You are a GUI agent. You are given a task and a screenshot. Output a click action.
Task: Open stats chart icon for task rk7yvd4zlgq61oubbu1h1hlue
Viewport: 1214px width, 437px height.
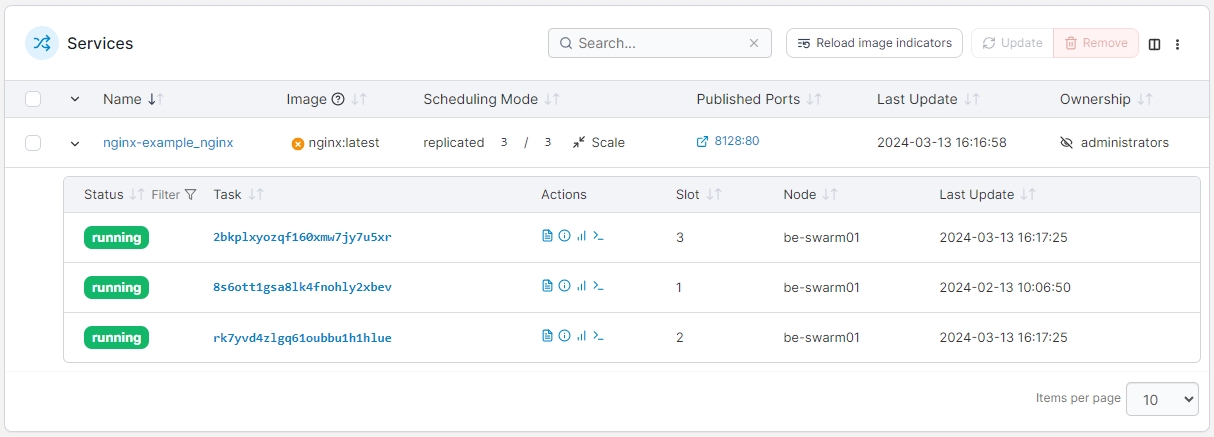coord(581,338)
